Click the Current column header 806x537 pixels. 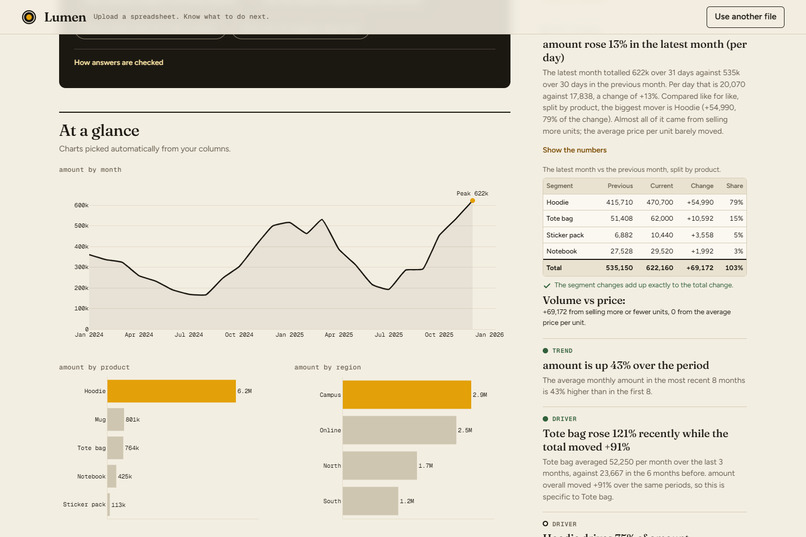click(661, 186)
